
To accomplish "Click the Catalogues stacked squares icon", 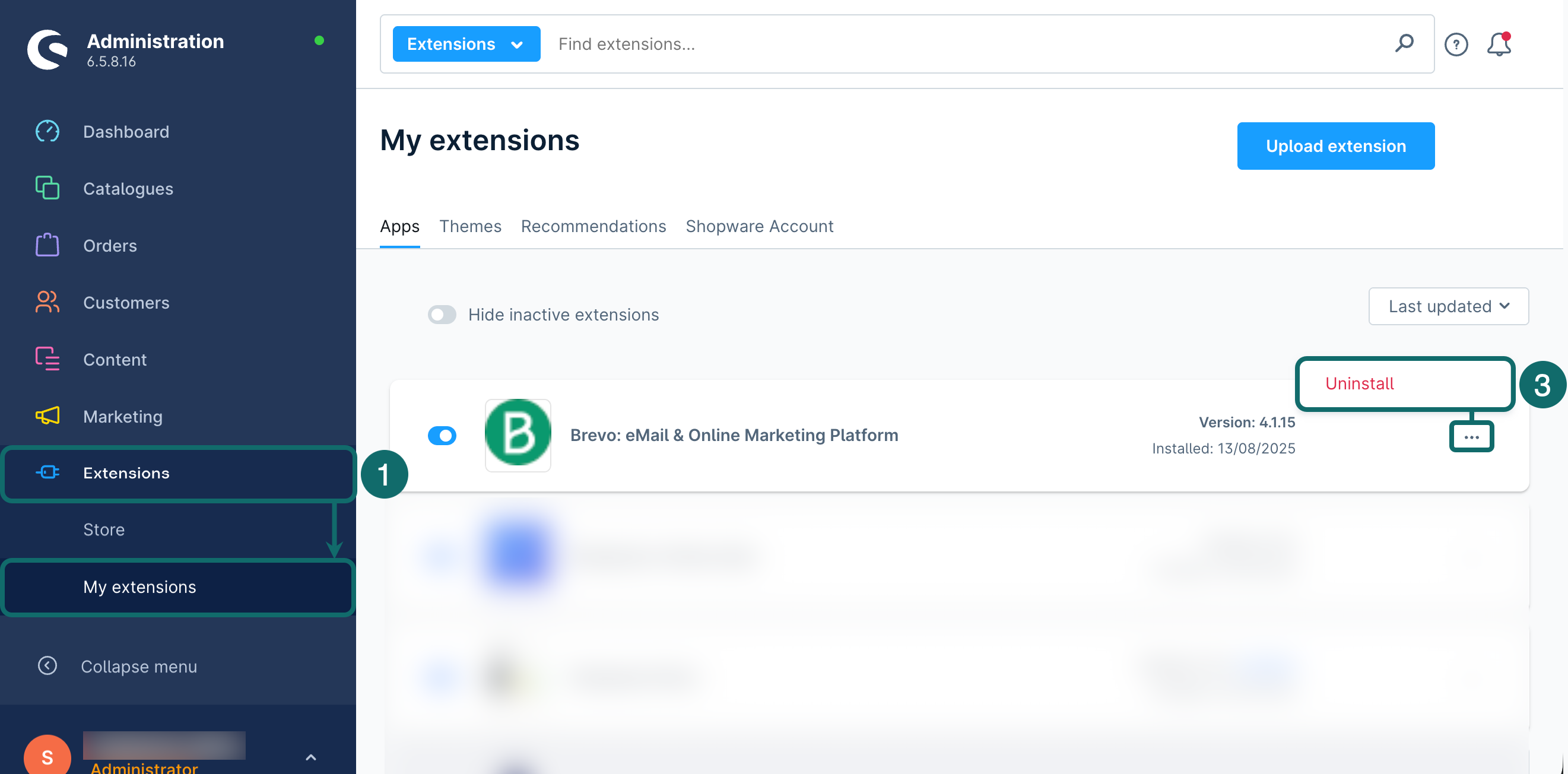I will (47, 188).
